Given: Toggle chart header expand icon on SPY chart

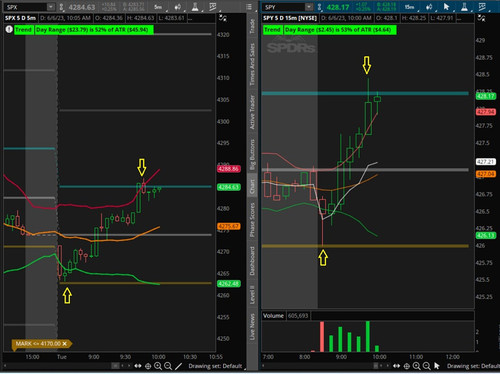Looking at the screenshot, I should point(481,18).
